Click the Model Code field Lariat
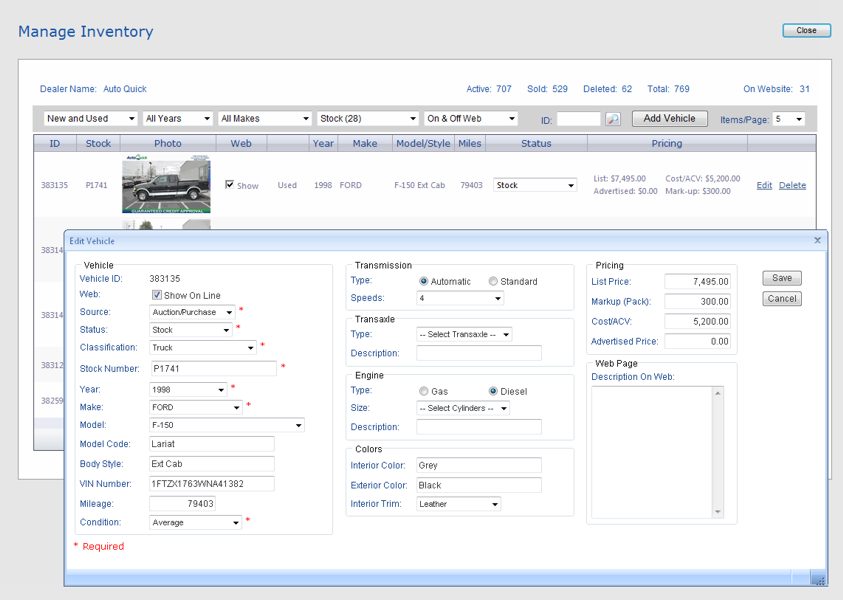Image resolution: width=843 pixels, height=600 pixels. pyautogui.click(x=212, y=444)
